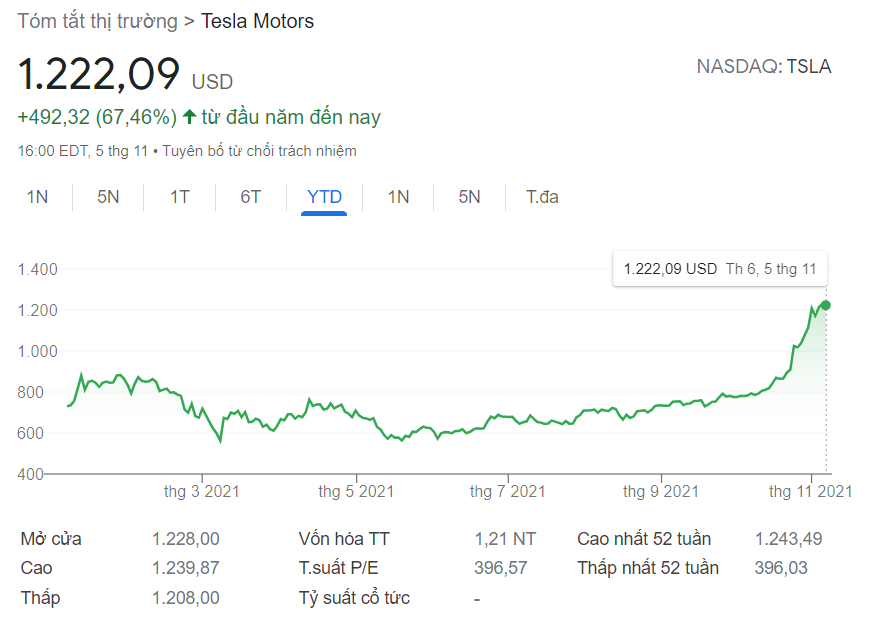Click the Cao nhất 52 tuần value 1.243,49
This screenshot has width=875, height=627.
tap(789, 539)
